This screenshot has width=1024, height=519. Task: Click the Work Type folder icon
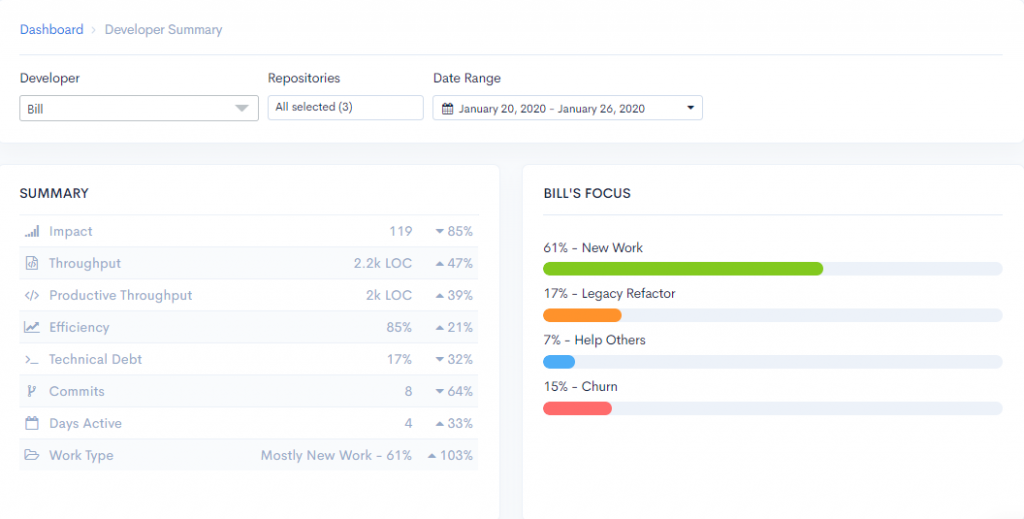(32, 456)
